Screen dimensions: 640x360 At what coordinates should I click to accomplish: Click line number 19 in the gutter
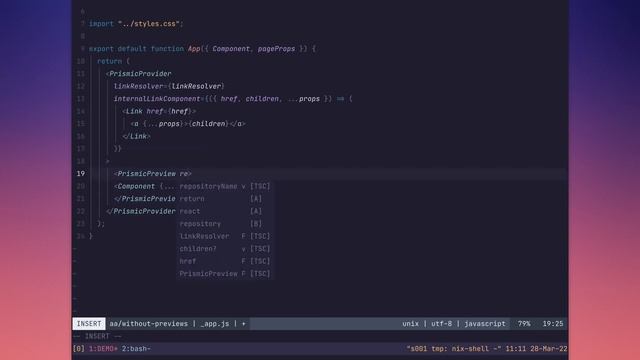pos(81,174)
